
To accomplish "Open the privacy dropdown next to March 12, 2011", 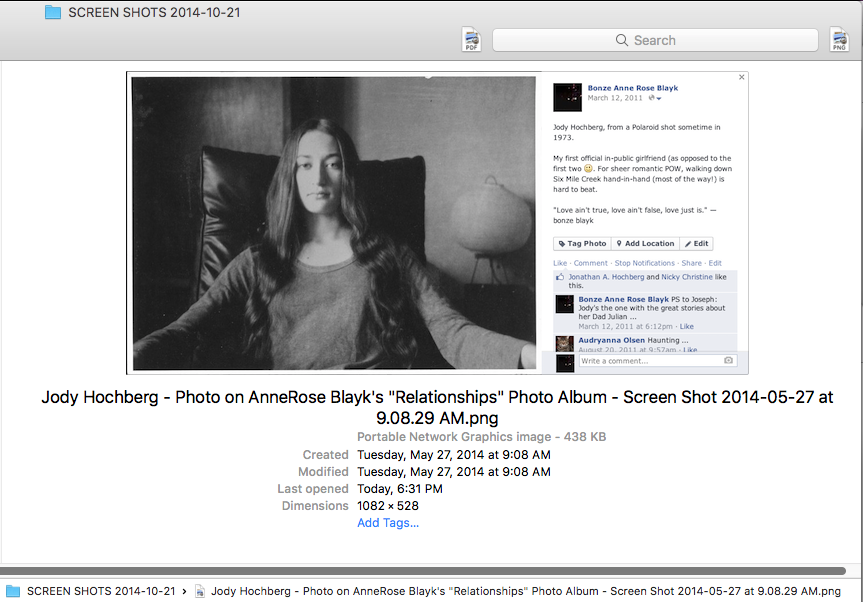I will [x=654, y=98].
